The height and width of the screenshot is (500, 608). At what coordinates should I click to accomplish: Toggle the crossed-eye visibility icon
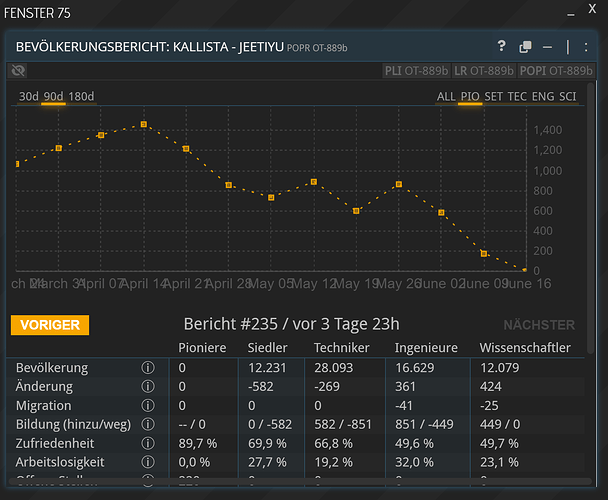coord(18,71)
